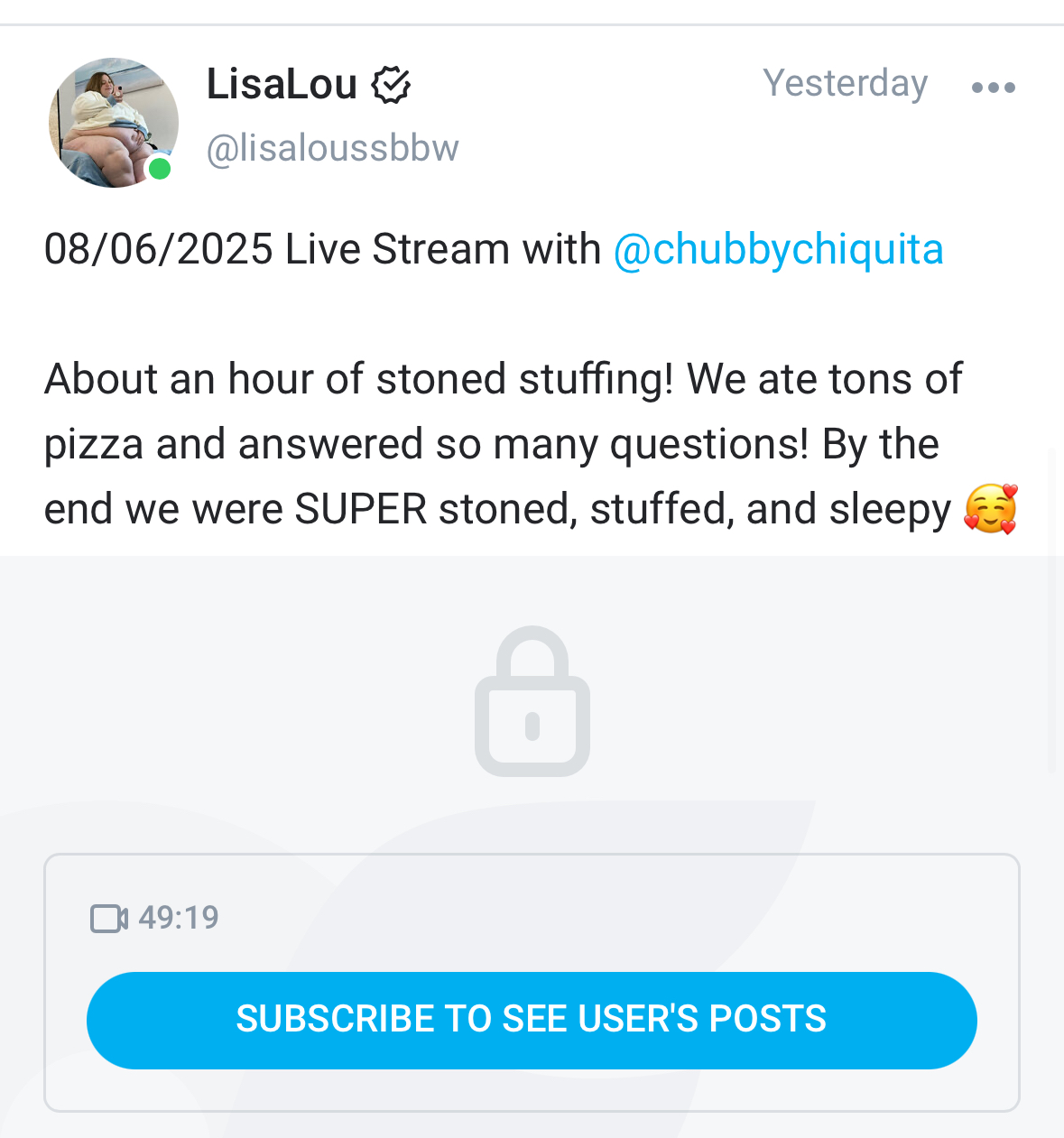Click the smiling hearts emoji

[x=991, y=509]
